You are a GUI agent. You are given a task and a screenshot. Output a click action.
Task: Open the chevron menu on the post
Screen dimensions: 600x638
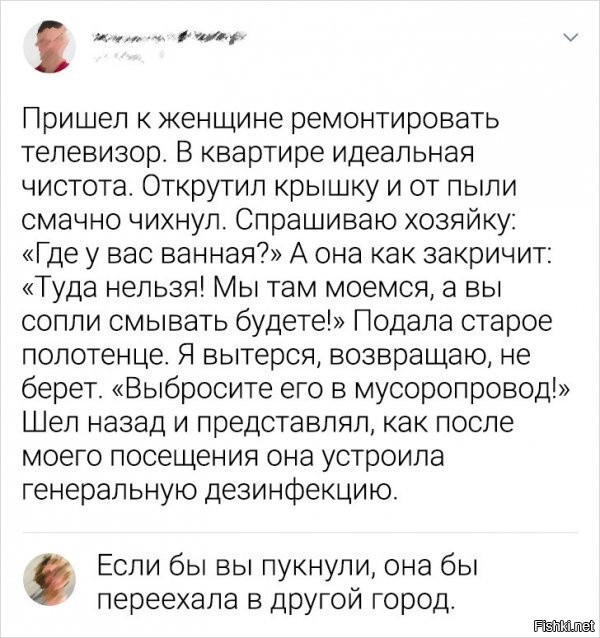pyautogui.click(x=570, y=39)
